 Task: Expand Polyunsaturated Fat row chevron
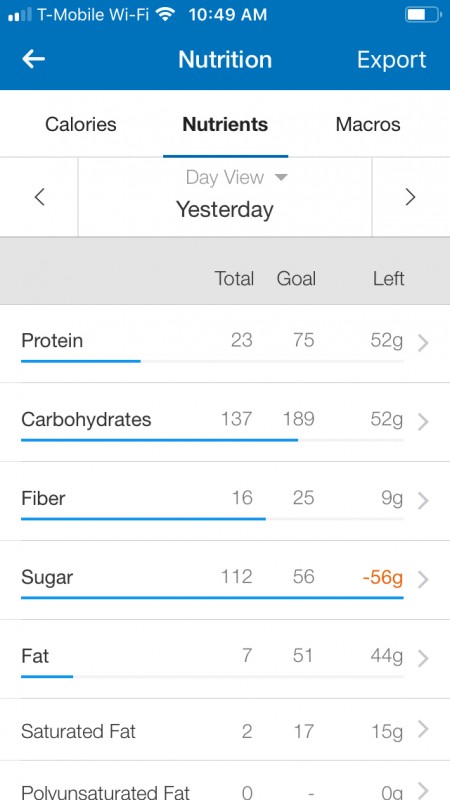point(423,789)
